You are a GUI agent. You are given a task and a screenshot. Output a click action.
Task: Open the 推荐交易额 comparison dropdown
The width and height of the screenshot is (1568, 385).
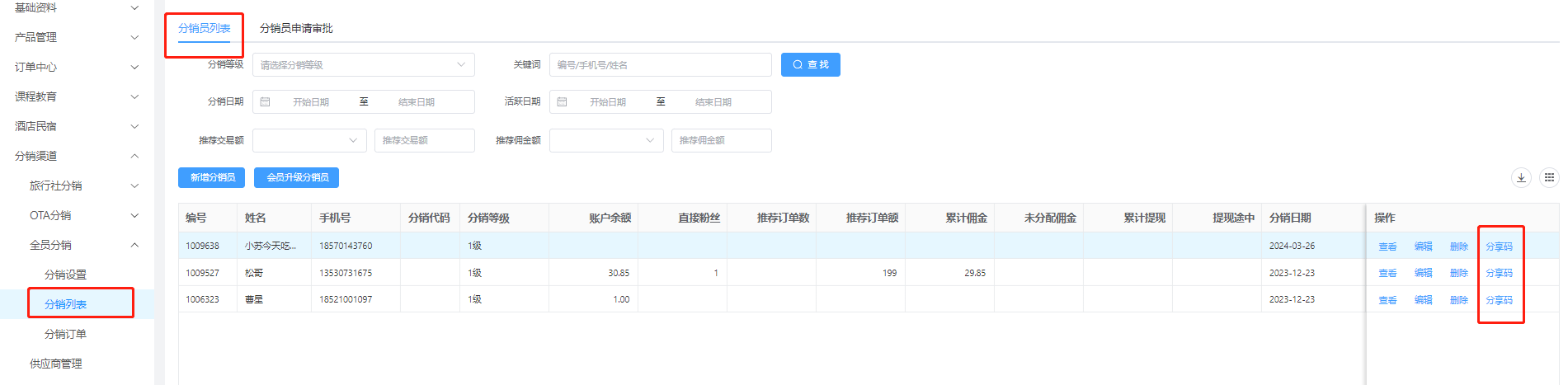(x=309, y=141)
